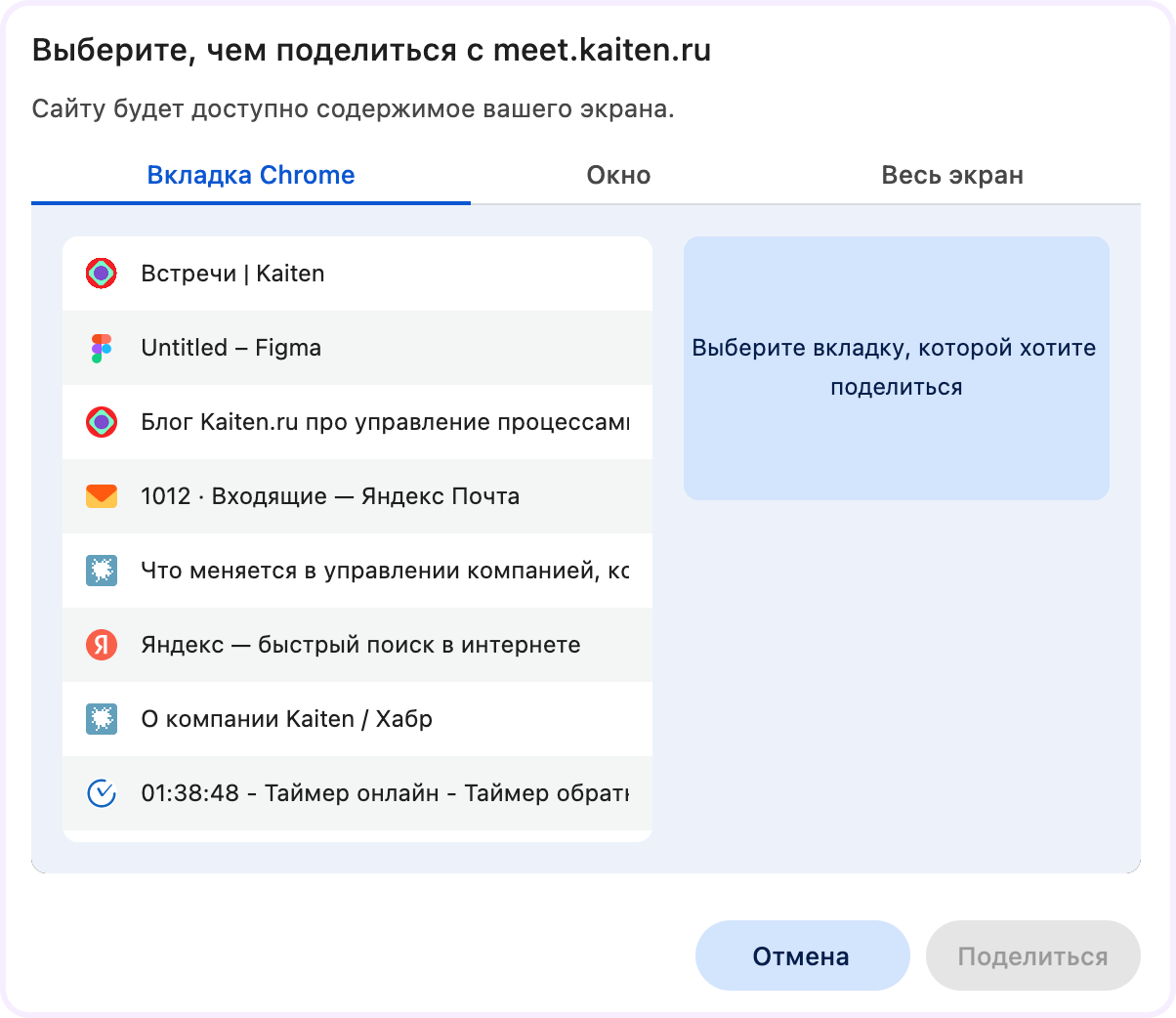Choose Блог Kaiten.ru про управление процессами
The height and width of the screenshot is (1018, 1176).
(357, 422)
